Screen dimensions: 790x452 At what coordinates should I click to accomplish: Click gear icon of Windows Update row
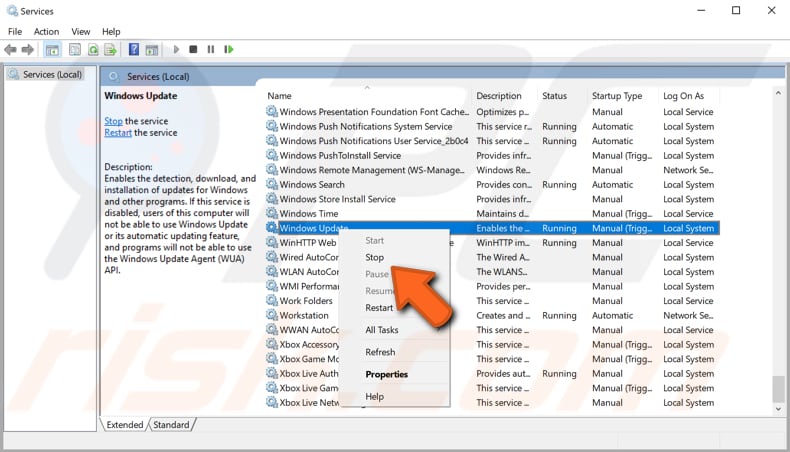point(272,228)
